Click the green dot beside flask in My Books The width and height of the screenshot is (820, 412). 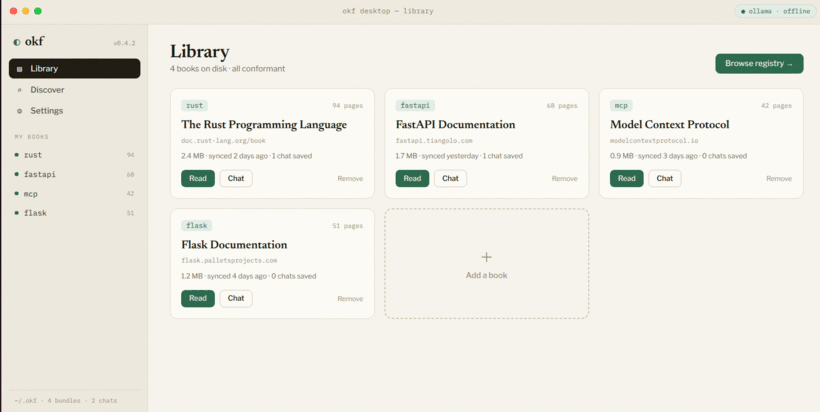click(17, 213)
